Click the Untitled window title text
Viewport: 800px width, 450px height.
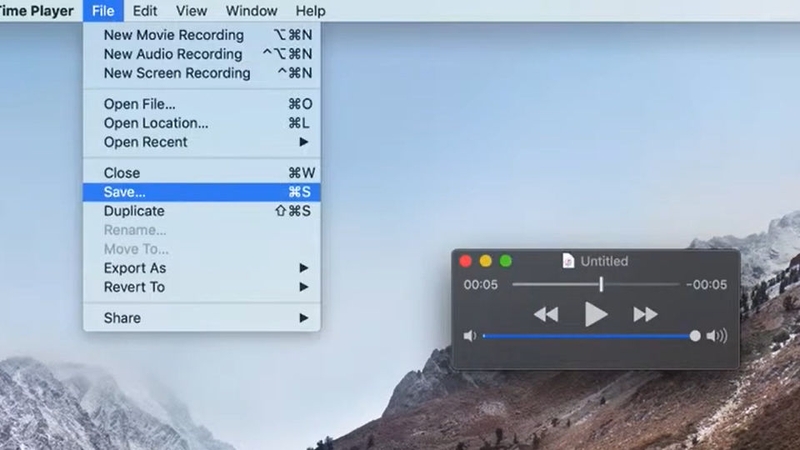pyautogui.click(x=604, y=261)
